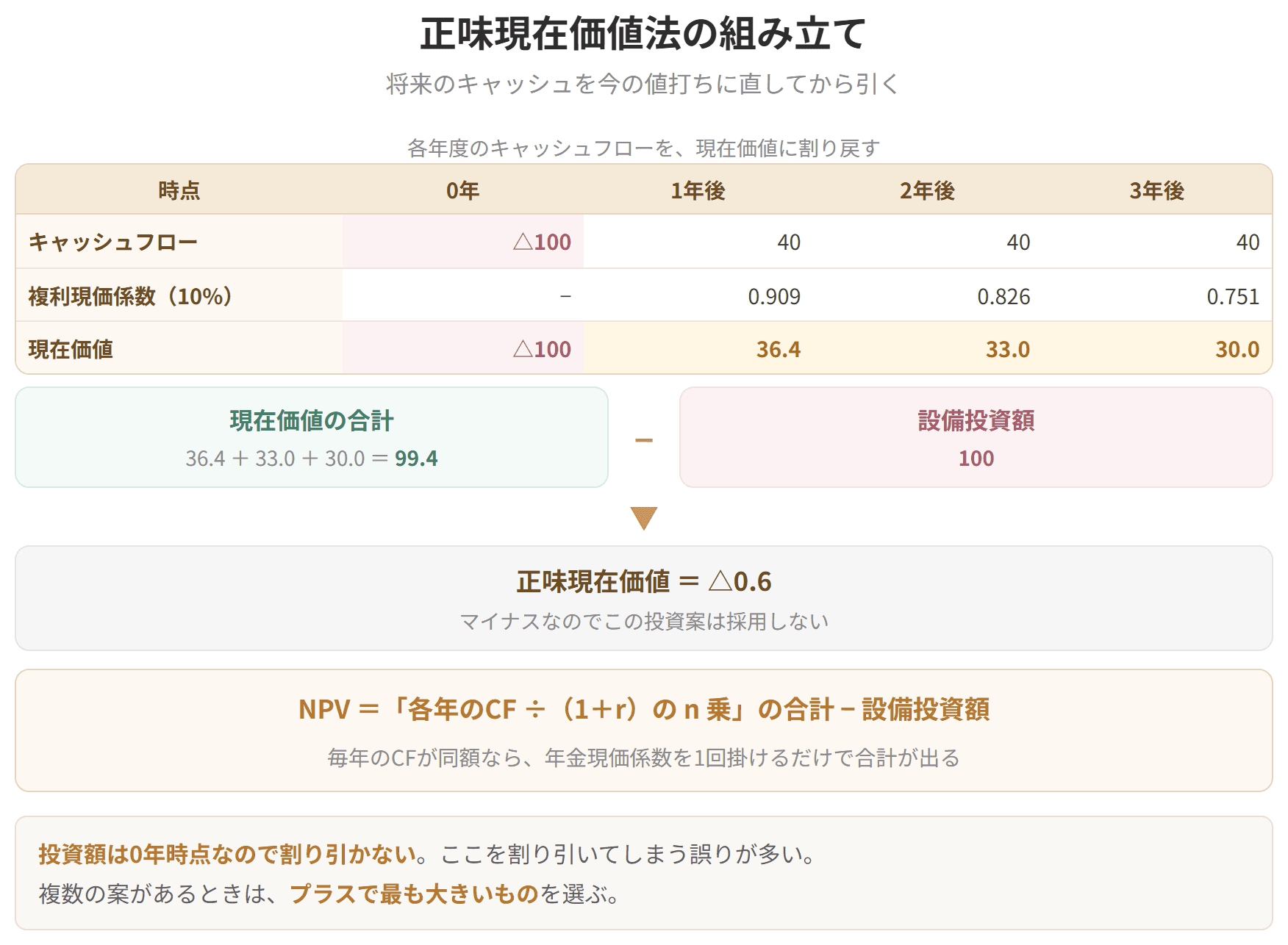1288x945 pixels.
Task: Click the title 正味現在価値法の組み立て
Action: pos(643,35)
